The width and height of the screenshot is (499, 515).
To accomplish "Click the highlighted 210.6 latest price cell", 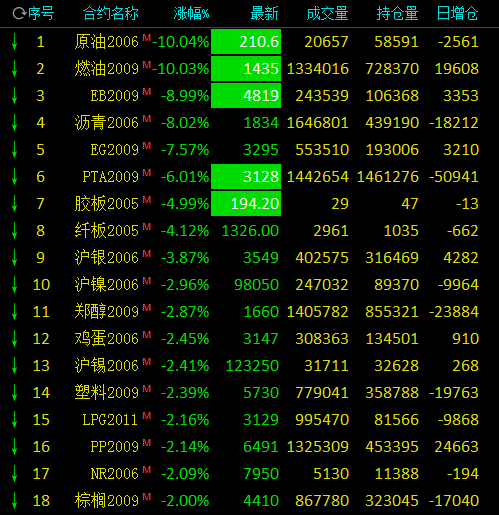I will (x=246, y=42).
